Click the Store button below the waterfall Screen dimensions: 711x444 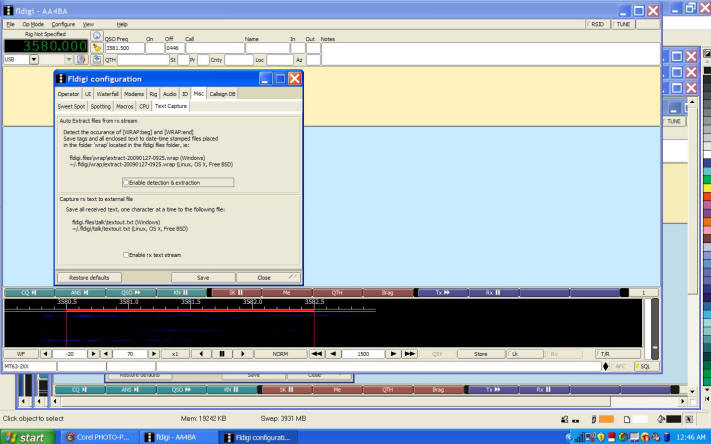(x=481, y=354)
